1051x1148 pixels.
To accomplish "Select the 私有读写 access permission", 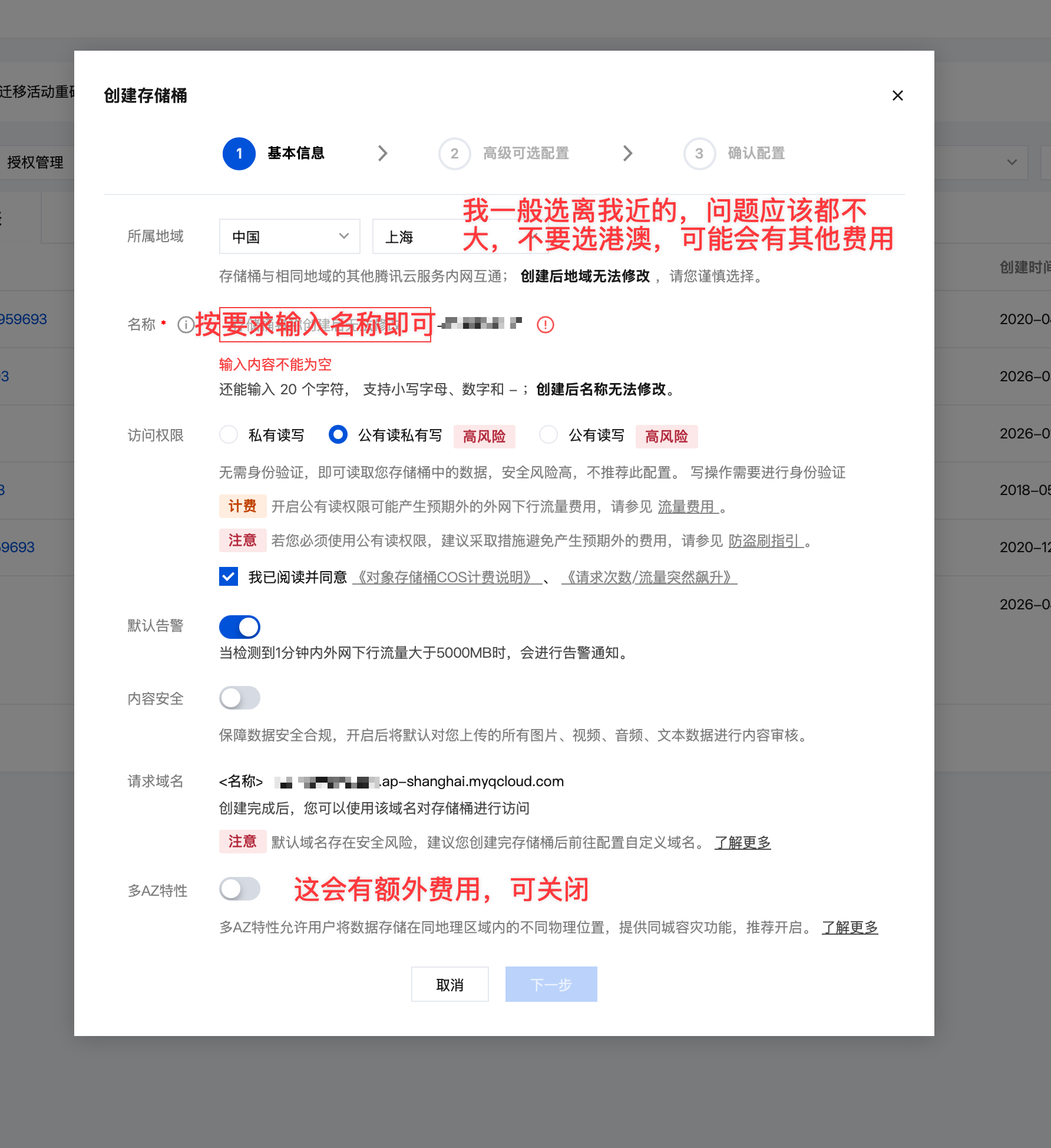I will click(229, 434).
